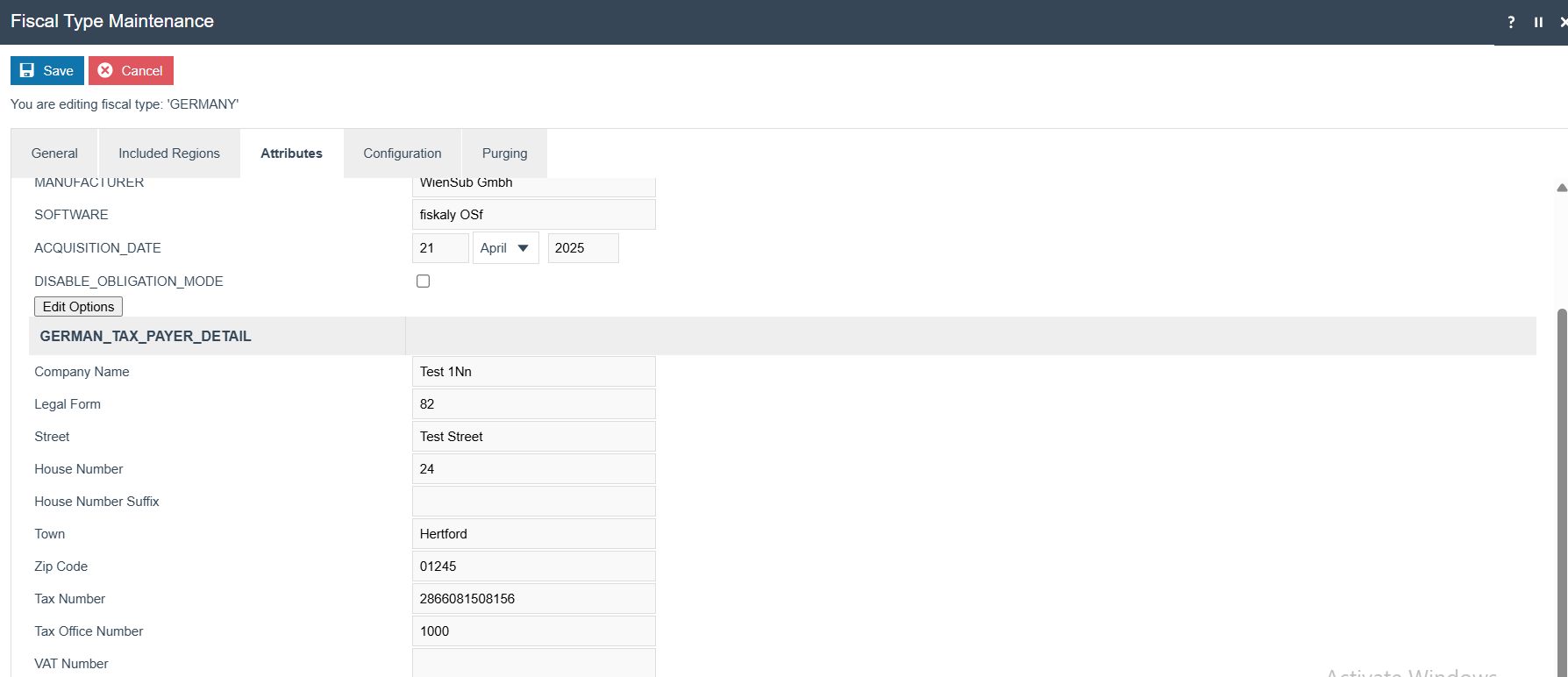The height and width of the screenshot is (677, 1568).
Task: Click the Company Name input field
Action: (533, 372)
